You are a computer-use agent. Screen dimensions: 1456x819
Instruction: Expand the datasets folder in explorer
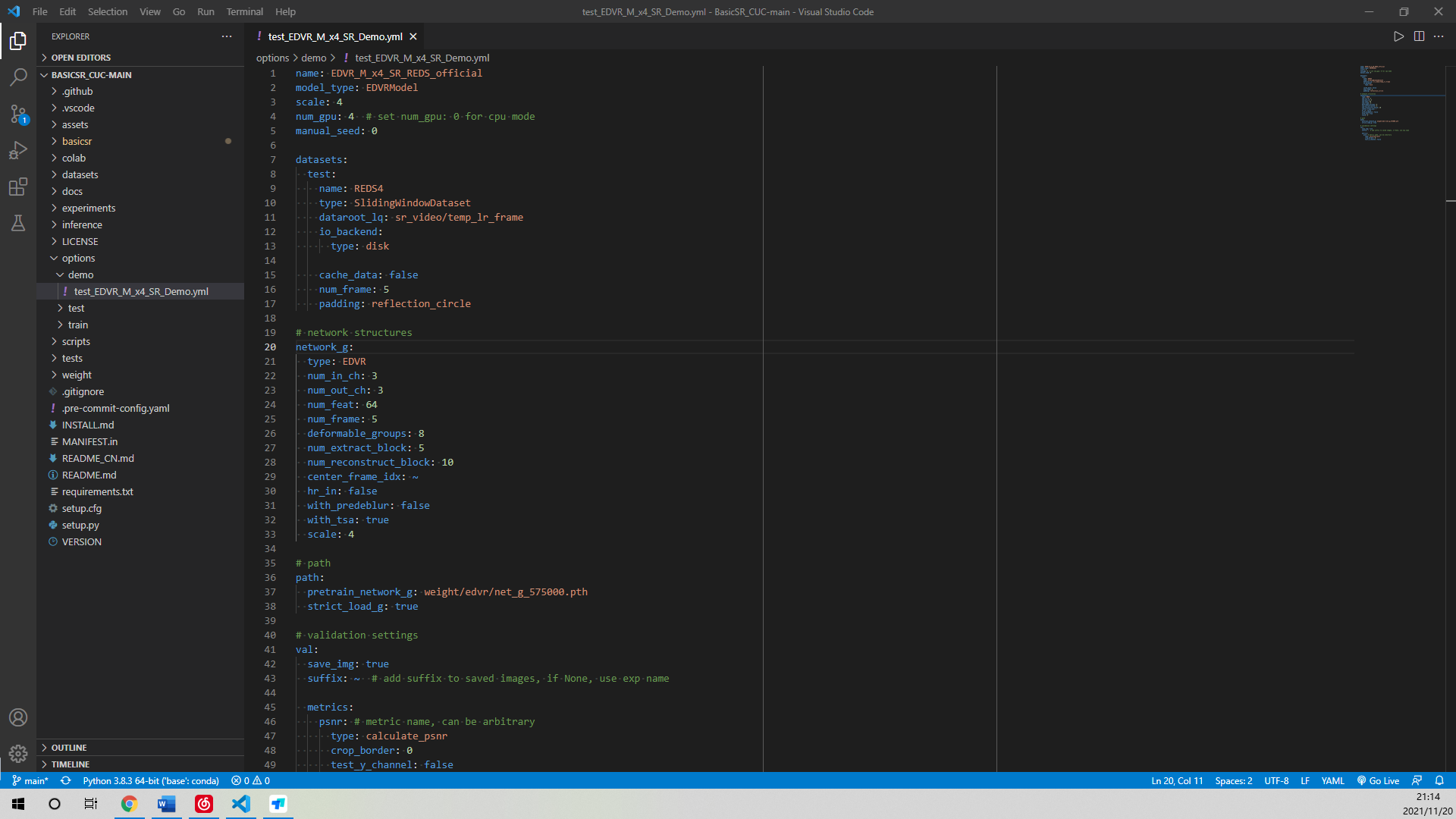coord(79,174)
